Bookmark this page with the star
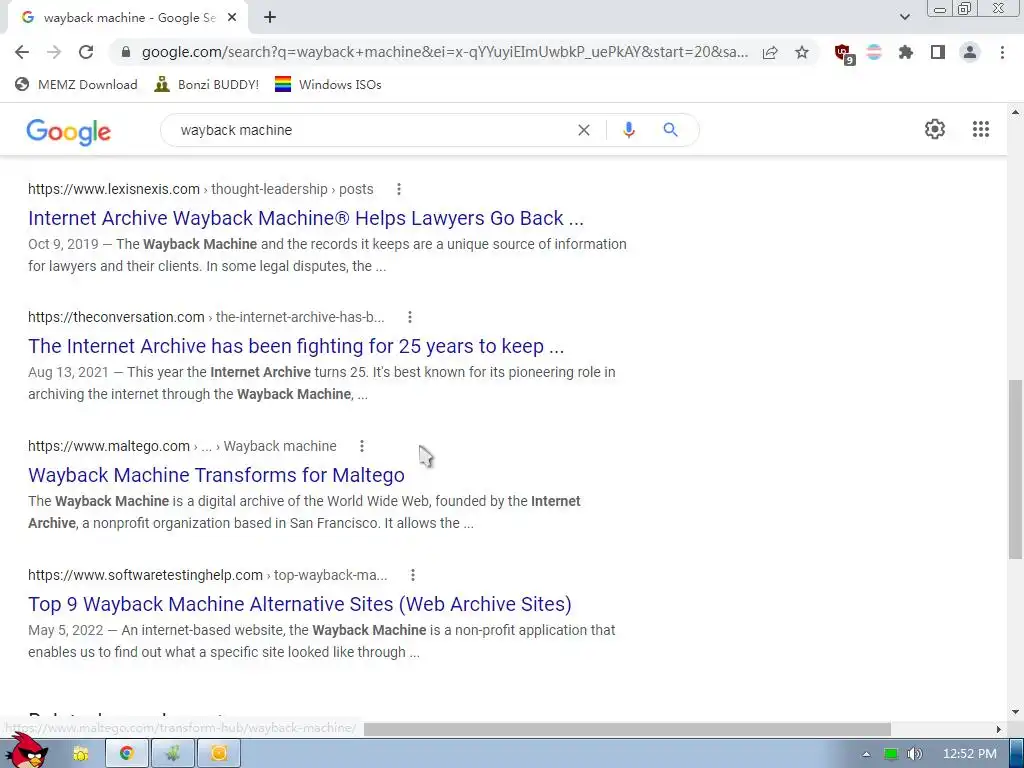This screenshot has width=1024, height=768. [802, 52]
